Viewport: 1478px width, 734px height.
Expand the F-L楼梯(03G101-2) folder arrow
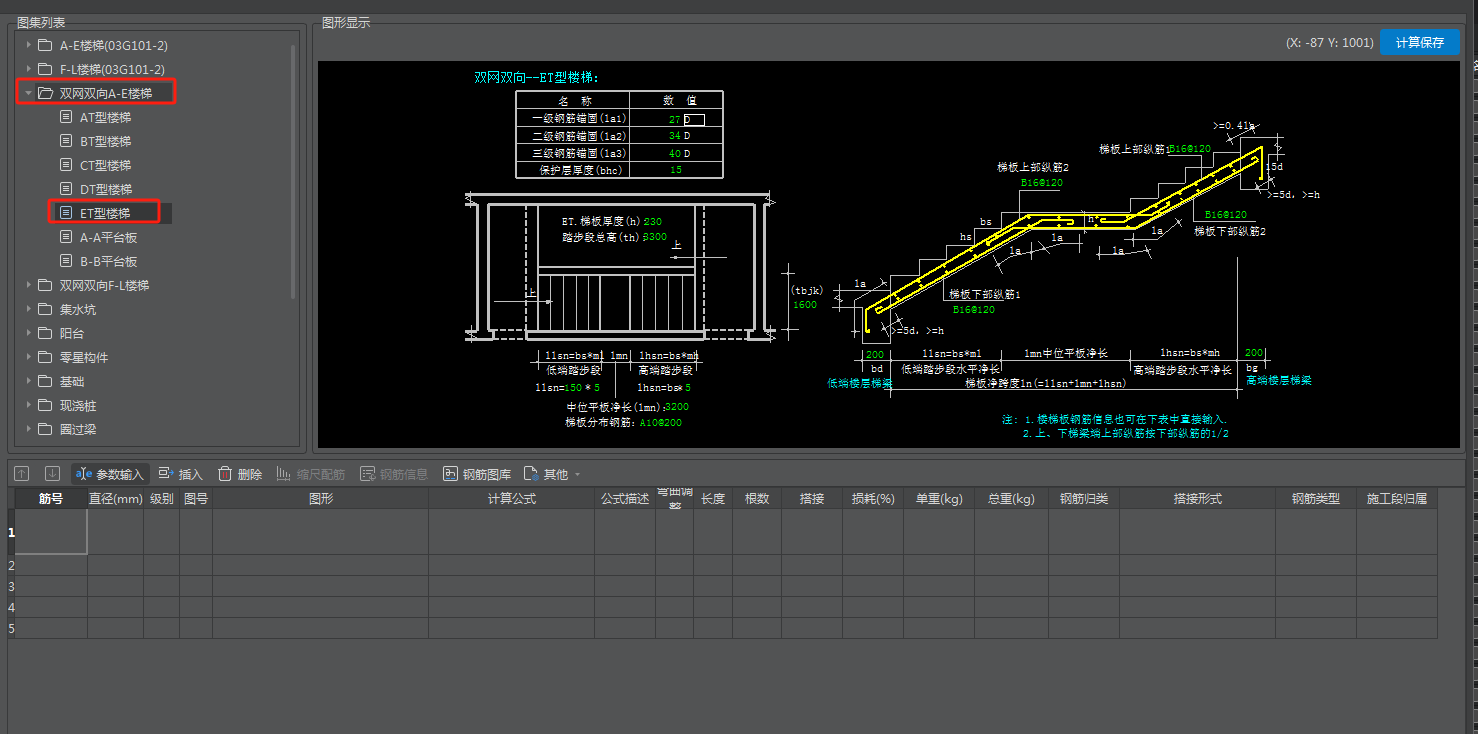[29, 69]
